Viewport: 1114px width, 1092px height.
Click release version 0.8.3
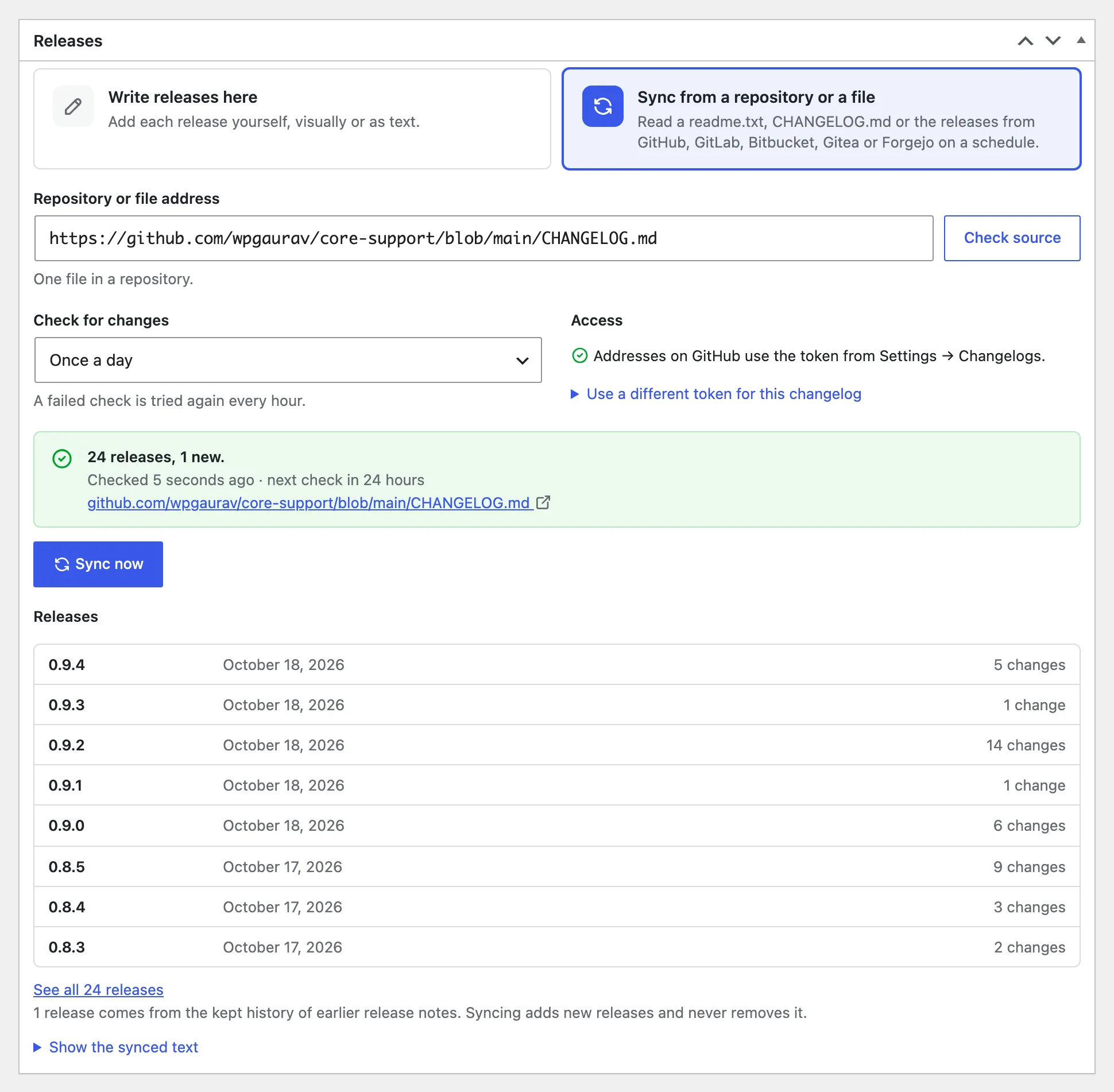click(67, 947)
